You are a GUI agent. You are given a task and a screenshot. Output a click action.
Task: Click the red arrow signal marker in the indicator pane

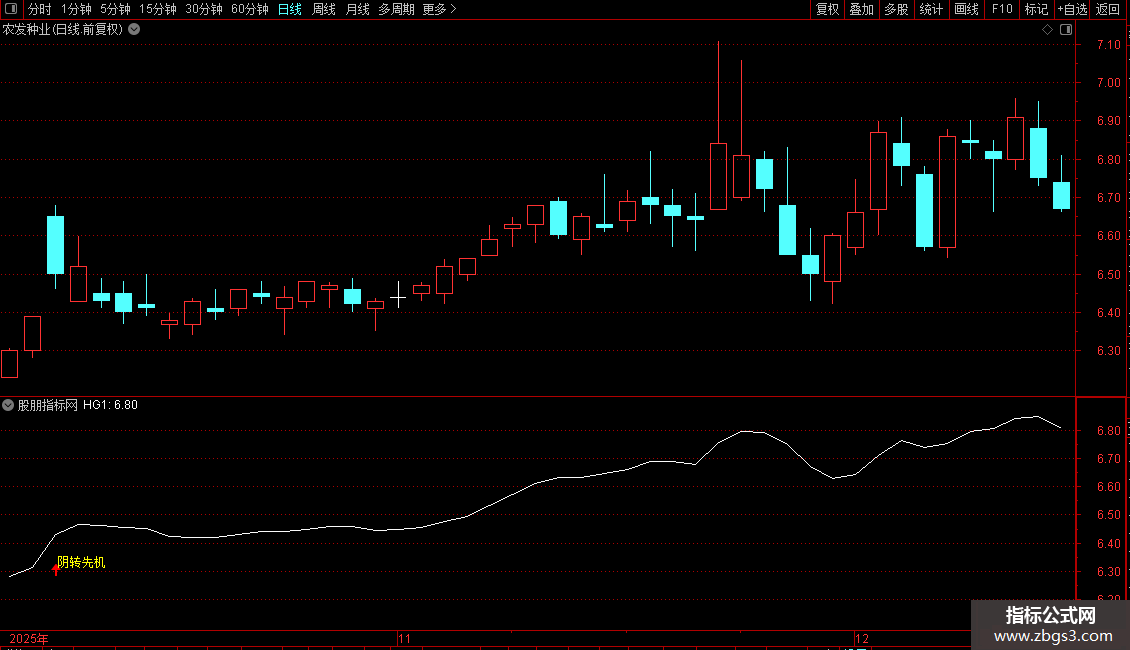pyautogui.click(x=55, y=570)
